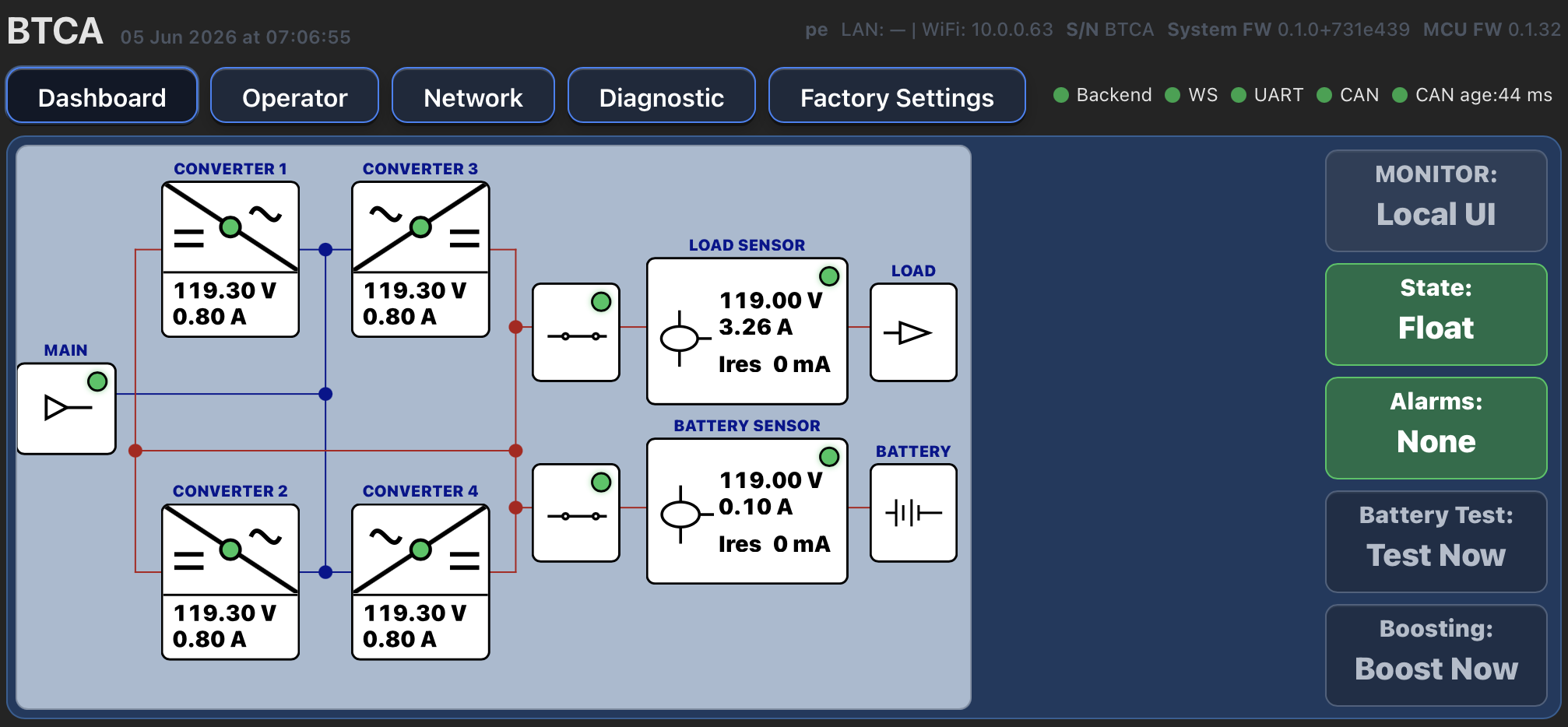Click the LOAD SENSOR heading

pos(747,245)
